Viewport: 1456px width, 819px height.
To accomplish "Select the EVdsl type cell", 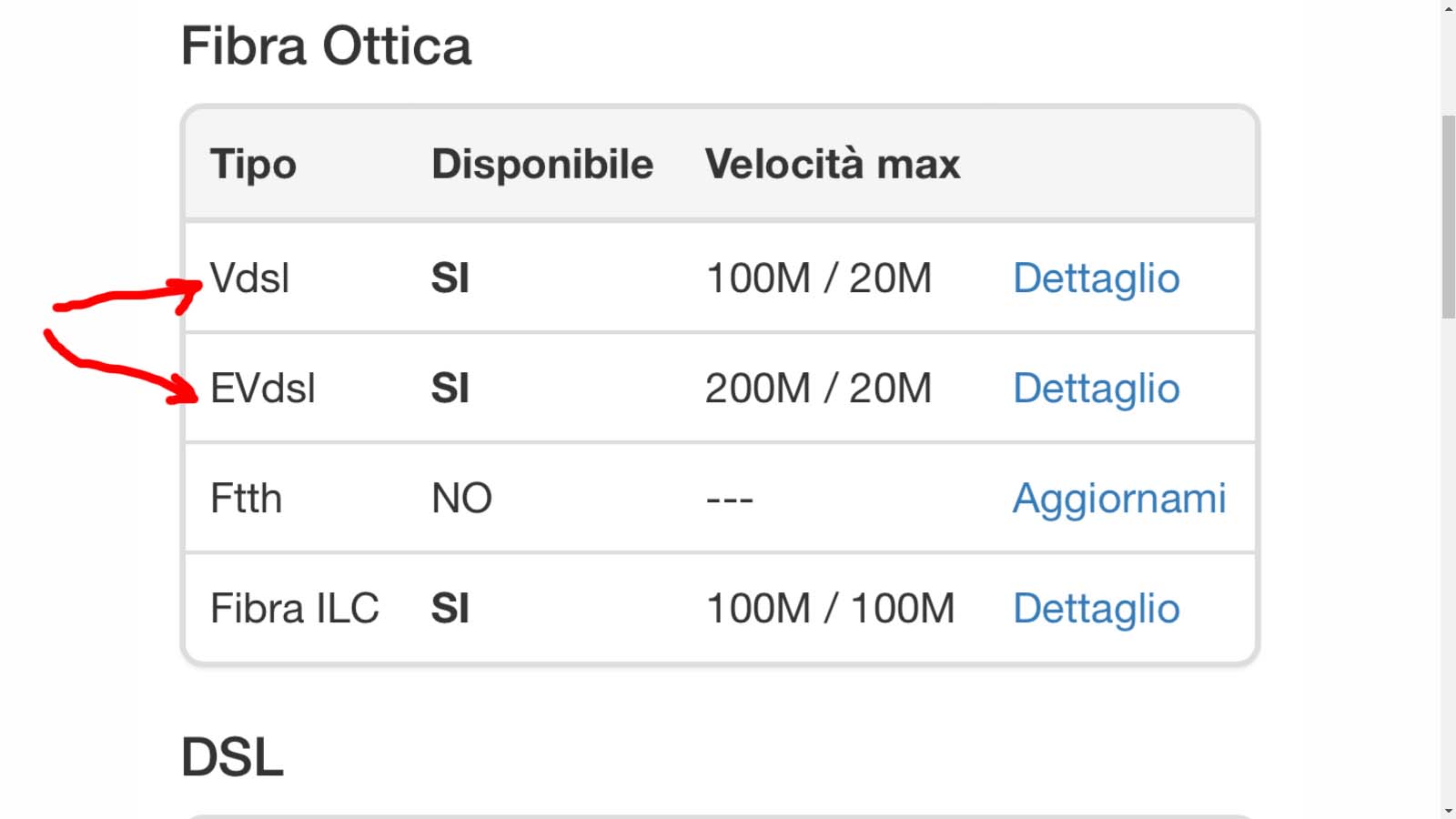I will (262, 389).
